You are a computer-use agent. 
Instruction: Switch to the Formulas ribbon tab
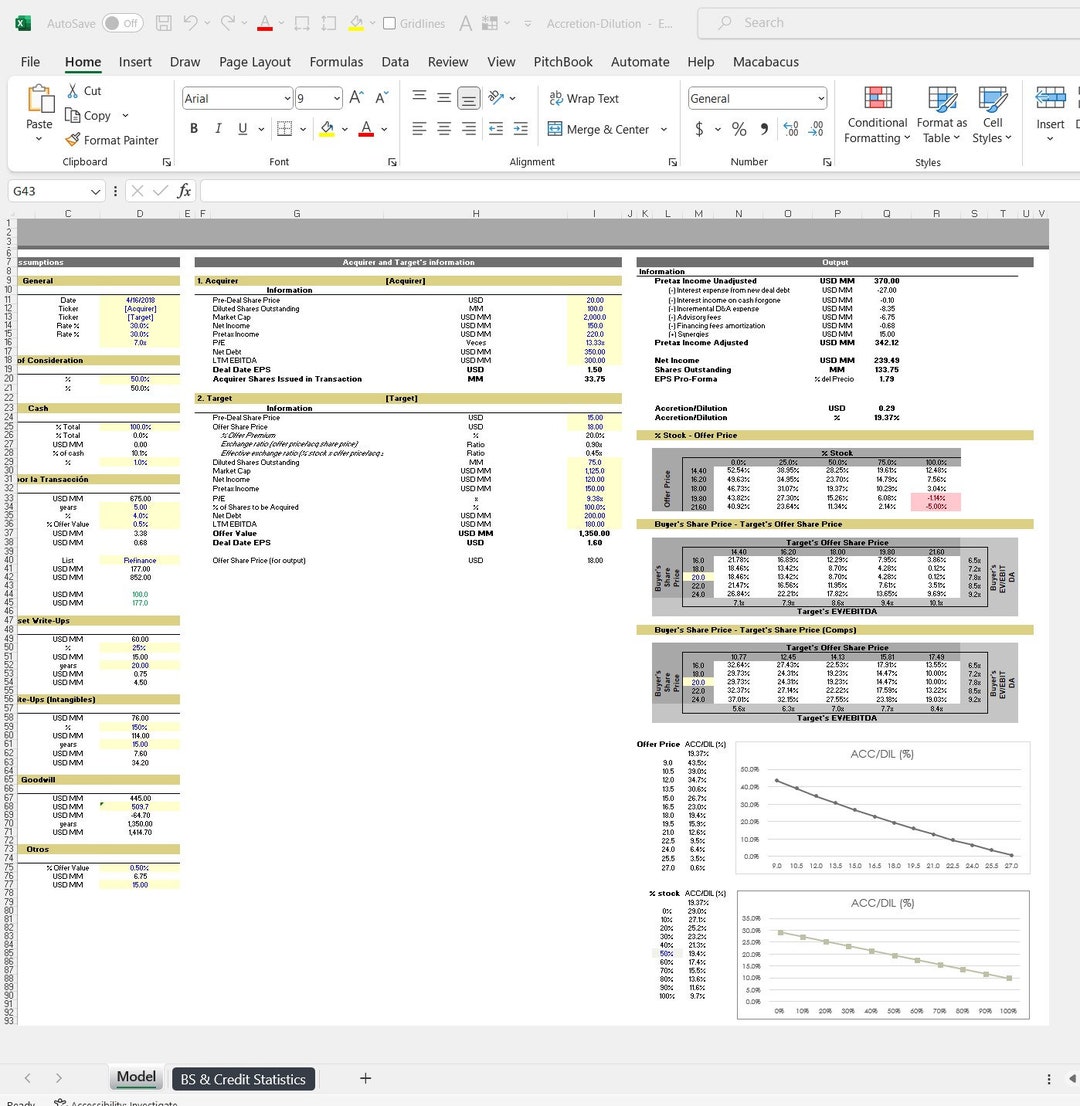click(336, 61)
